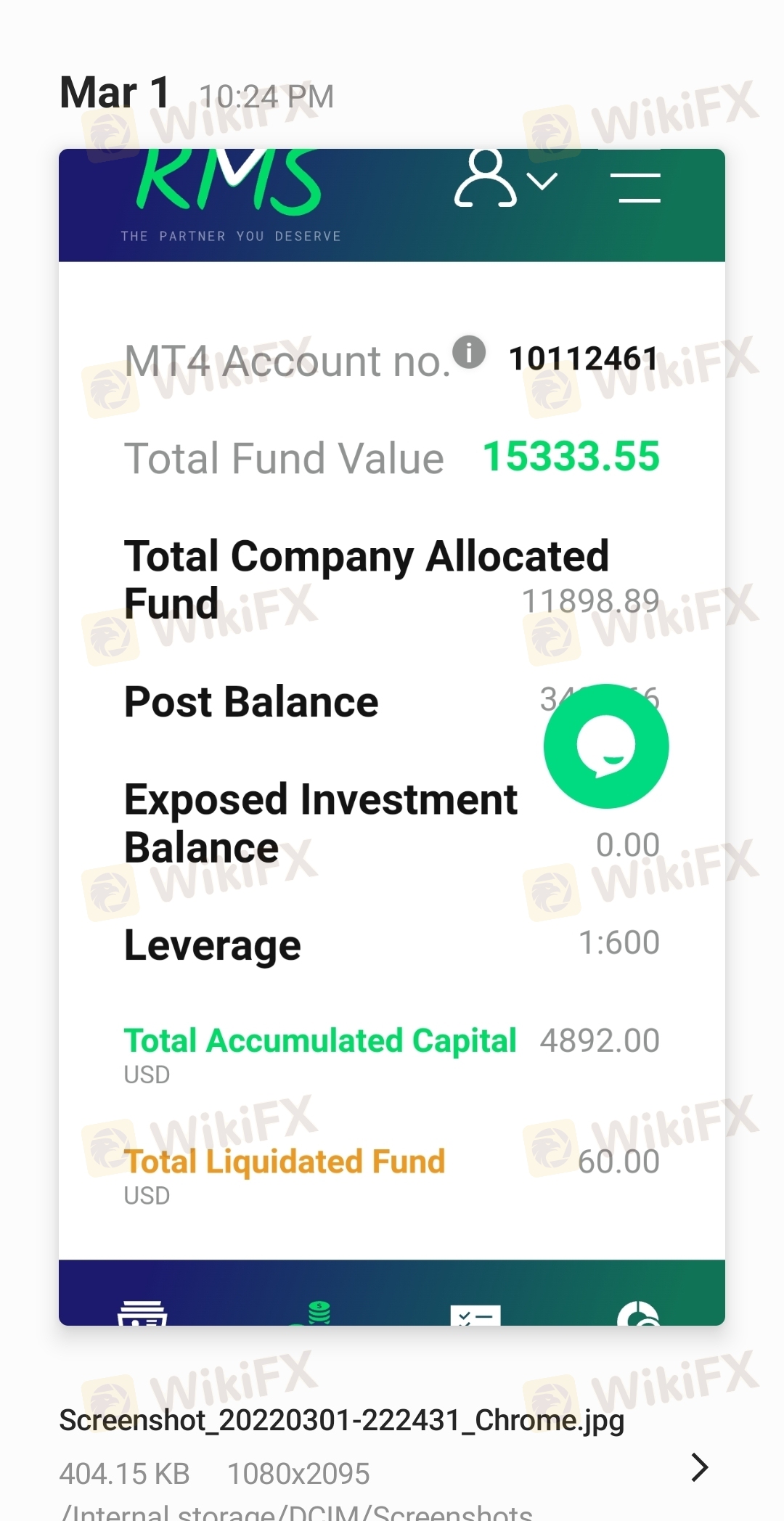This screenshot has height=1521, width=784.
Task: Select the Total Liquidated Fund link
Action: [x=285, y=1161]
